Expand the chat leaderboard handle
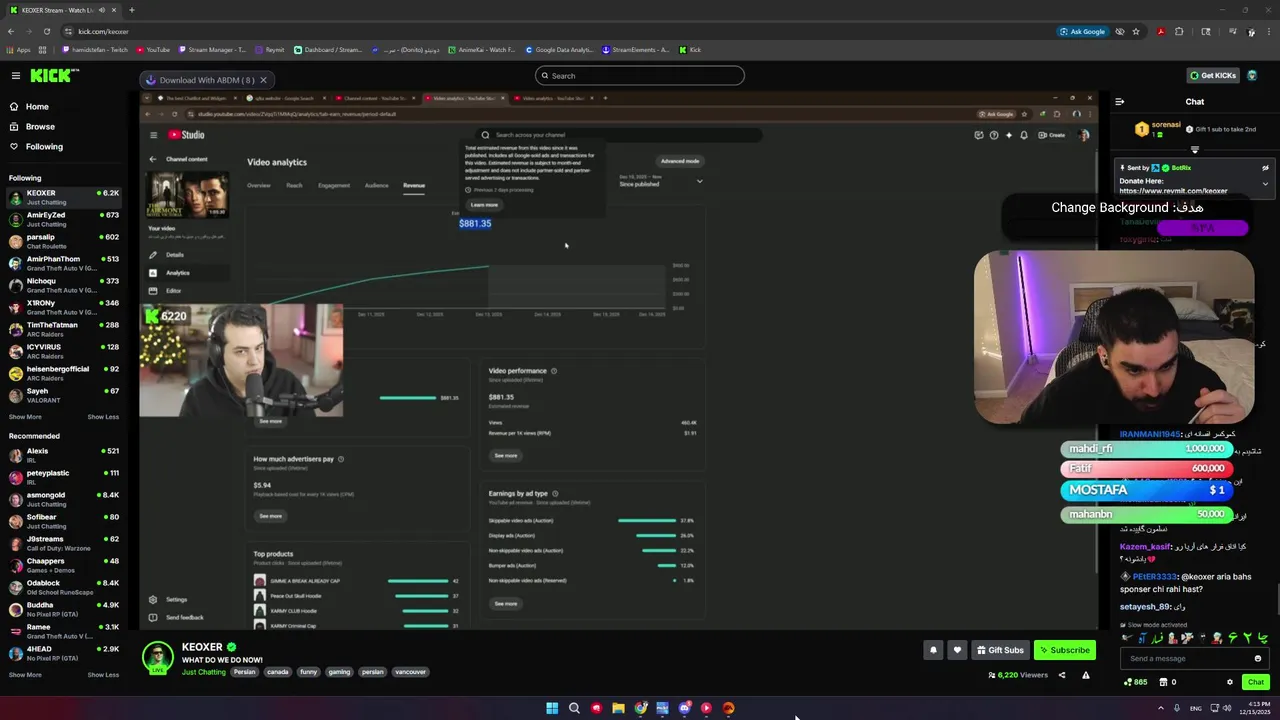This screenshot has height=720, width=1280. click(1194, 150)
